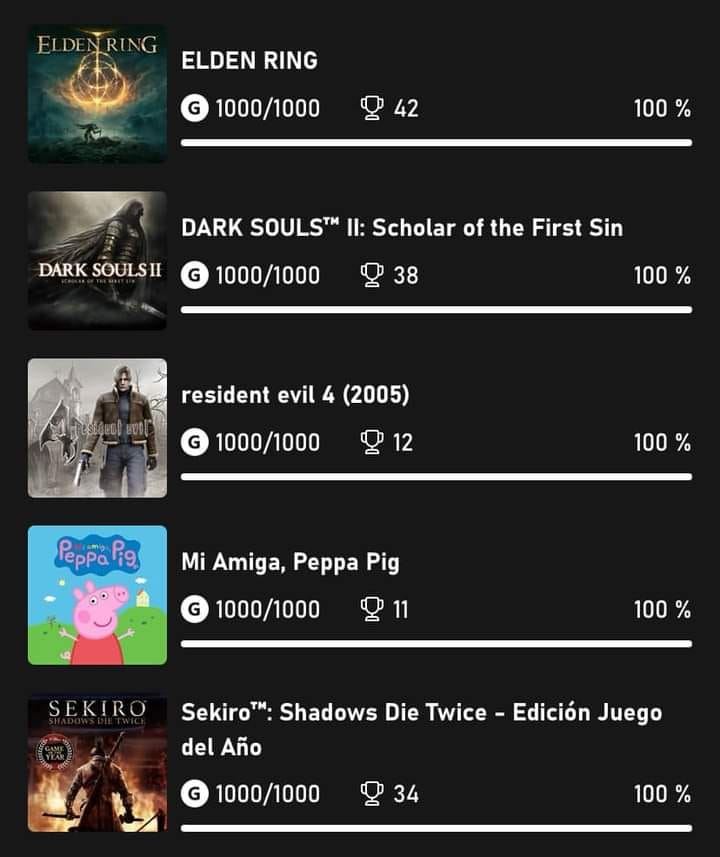Open the Peppa Pig game cover thumbnail
720x857 pixels.
[97, 595]
